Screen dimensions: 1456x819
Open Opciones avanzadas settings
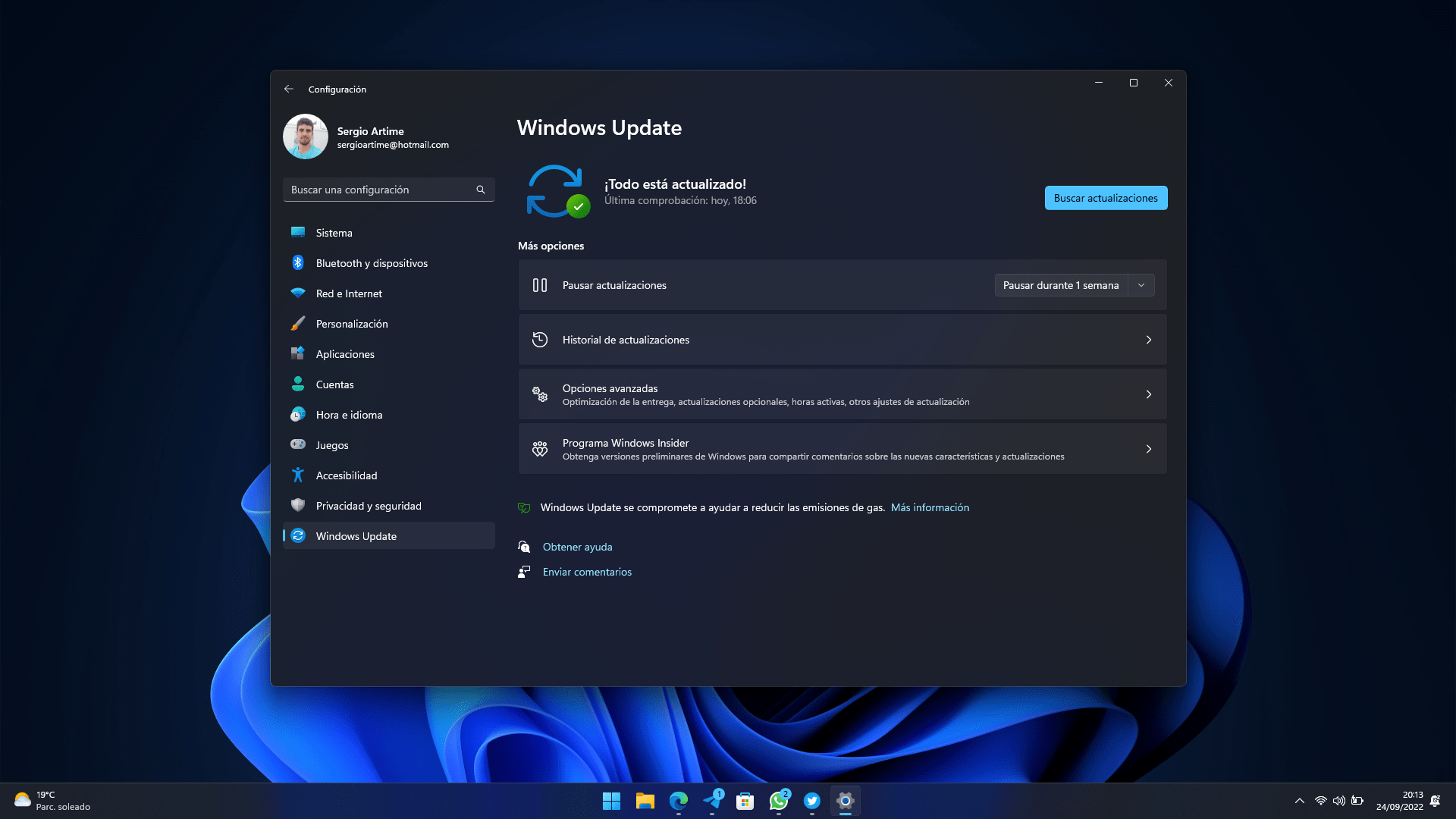click(x=842, y=394)
